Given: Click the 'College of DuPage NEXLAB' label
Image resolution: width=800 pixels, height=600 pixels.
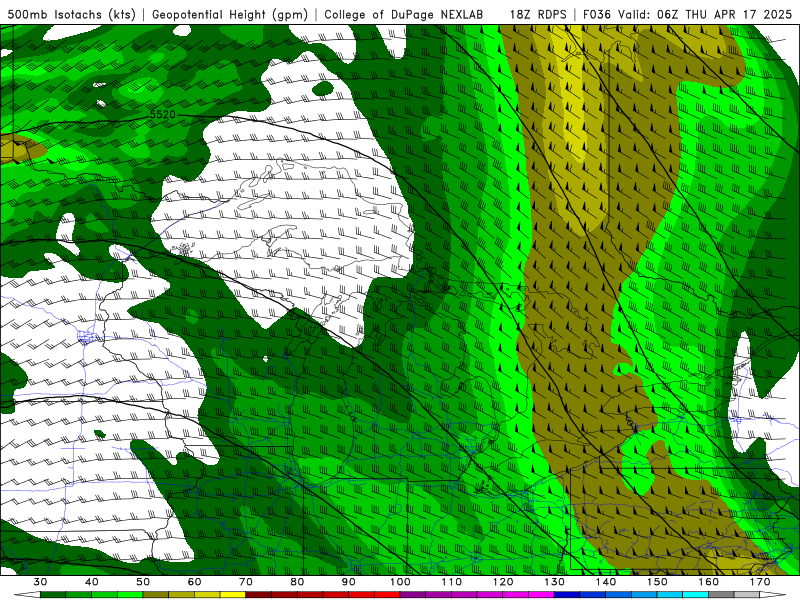Looking at the screenshot, I should coord(404,14).
